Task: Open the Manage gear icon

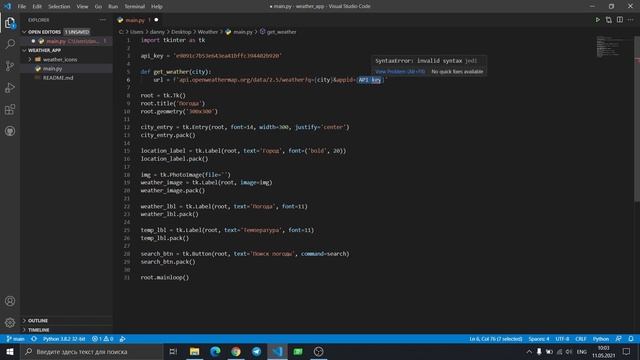Action: 10,323
